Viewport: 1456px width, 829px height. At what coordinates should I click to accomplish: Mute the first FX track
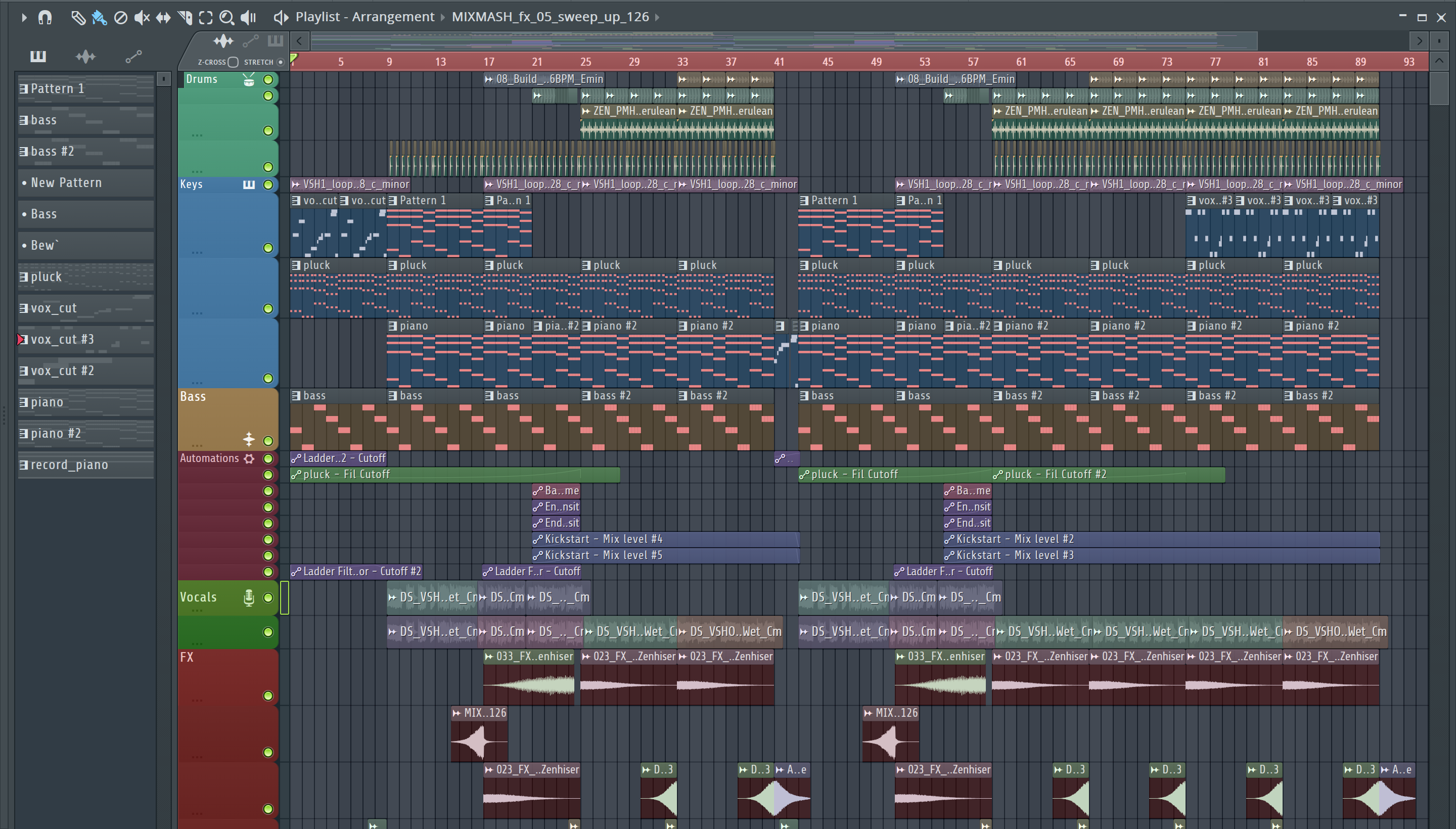coord(267,696)
